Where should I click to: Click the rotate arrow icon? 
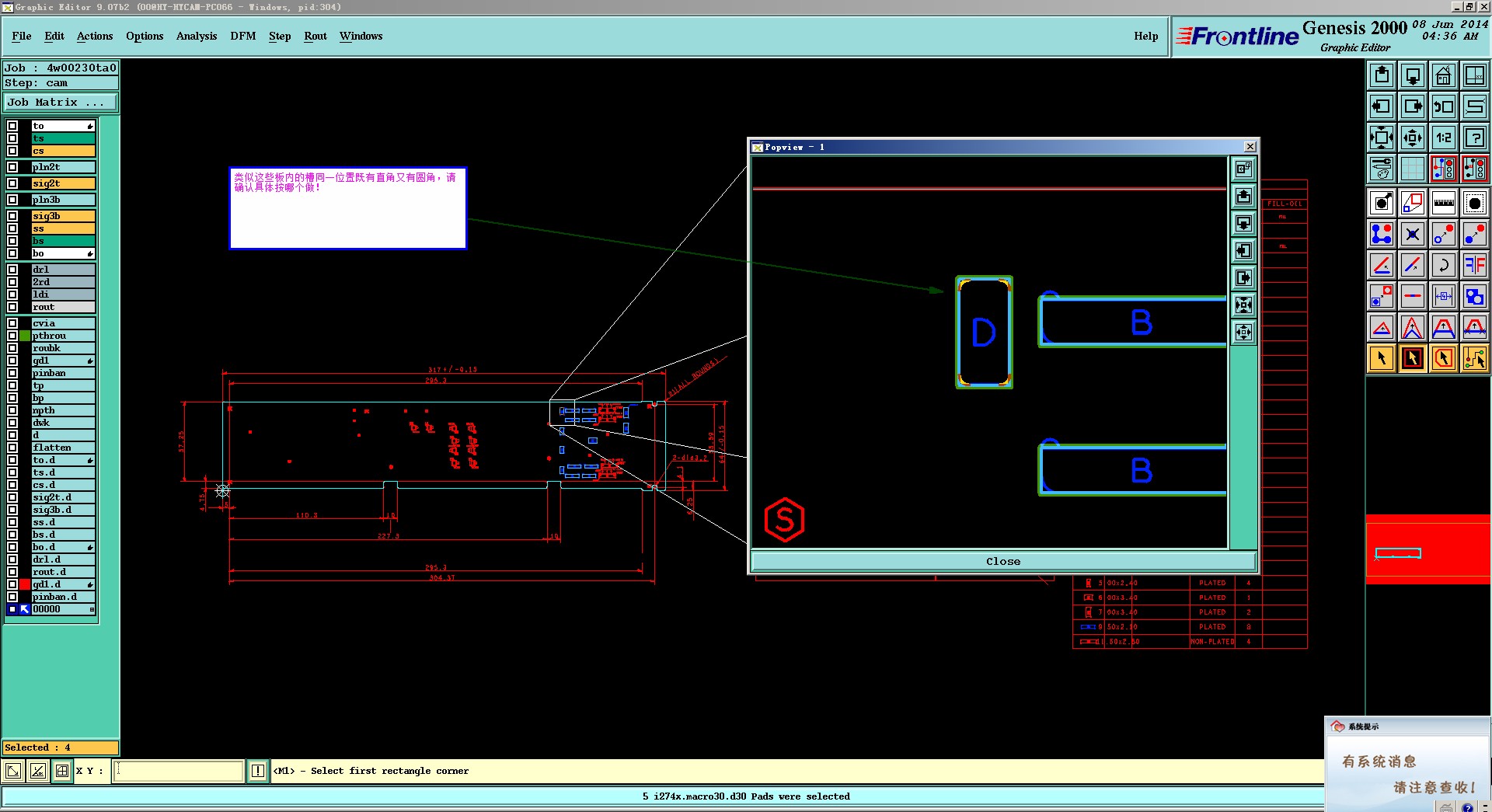[x=1444, y=265]
